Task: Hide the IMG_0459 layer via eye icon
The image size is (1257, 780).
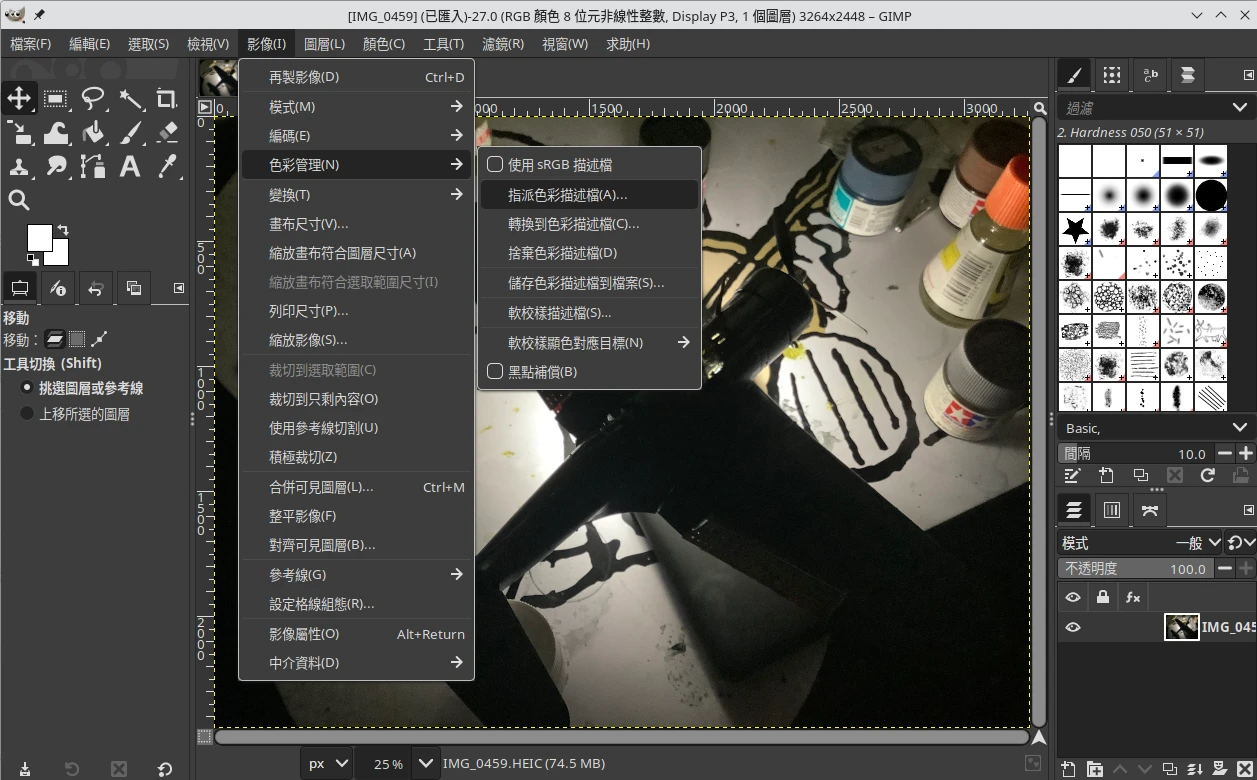Action: tap(1073, 627)
